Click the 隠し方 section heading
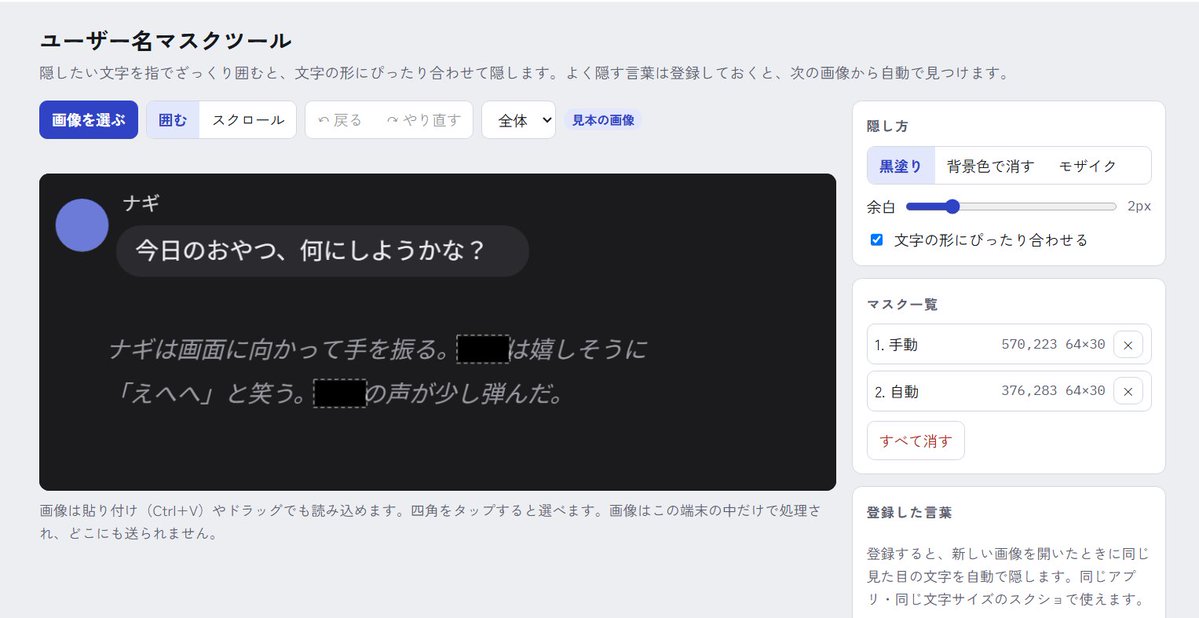1199x618 pixels. click(x=888, y=126)
